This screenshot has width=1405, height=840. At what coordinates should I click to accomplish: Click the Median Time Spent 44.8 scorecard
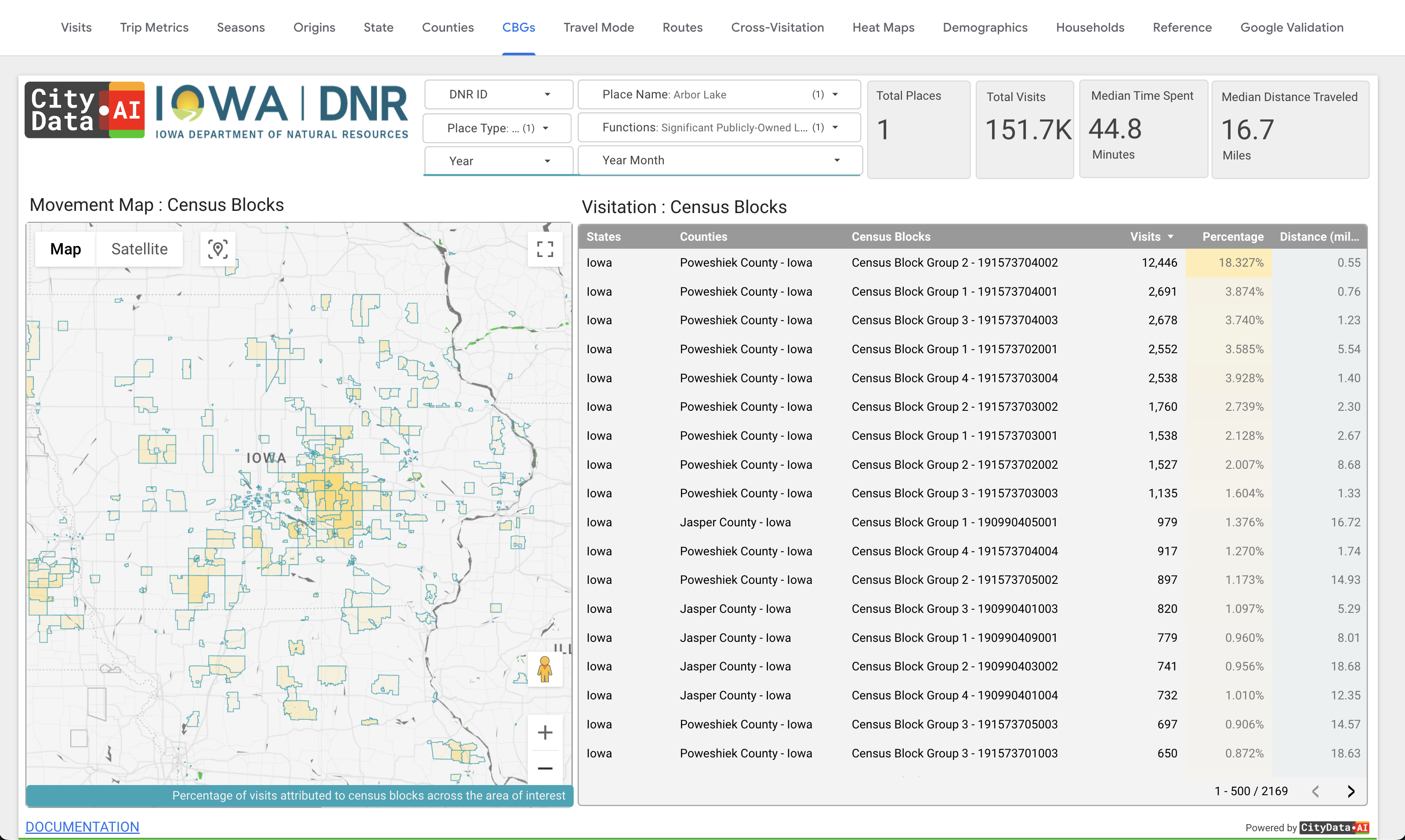tap(1143, 129)
